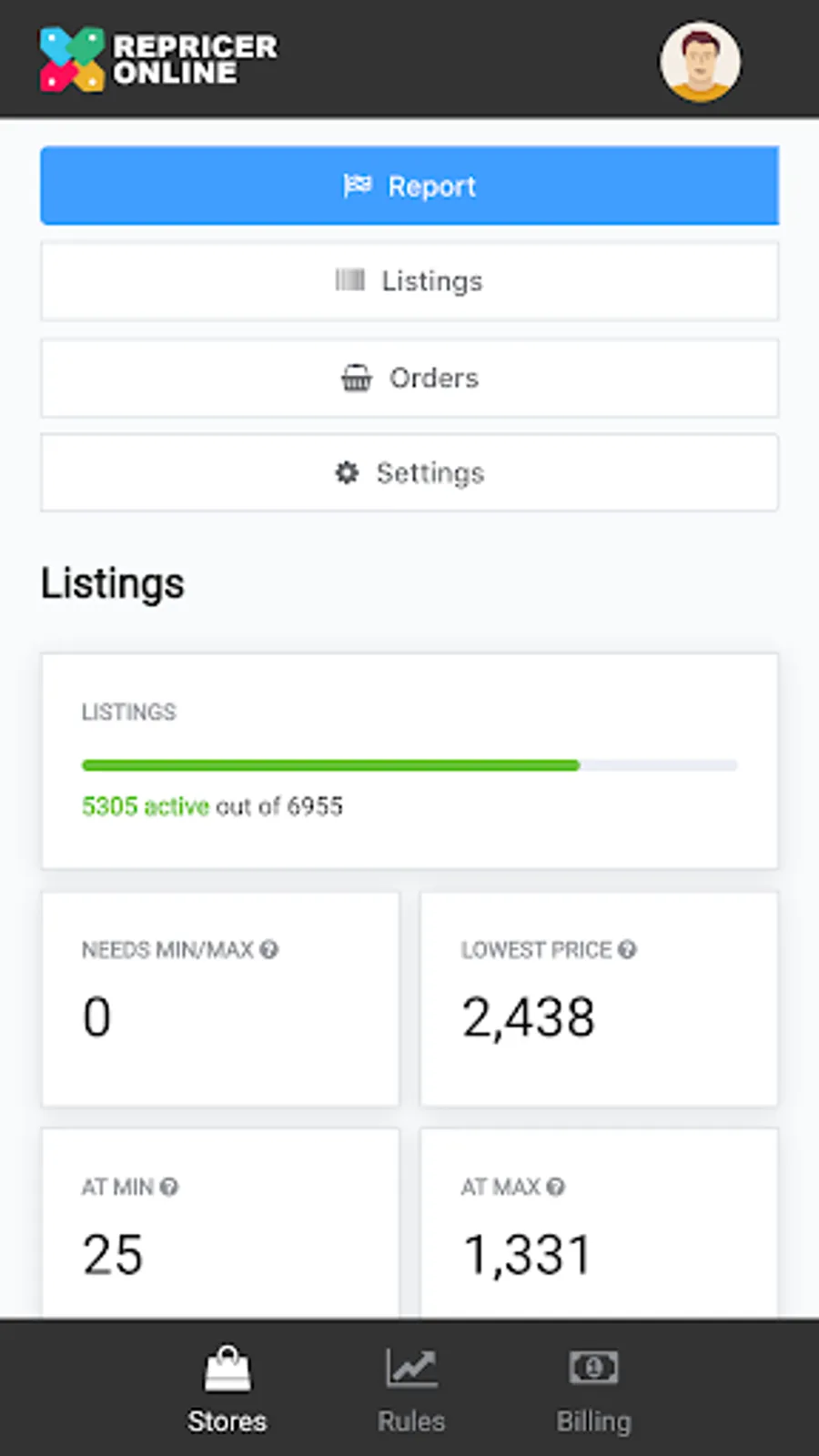Open the Lowest Price 2,438 card

599,999
